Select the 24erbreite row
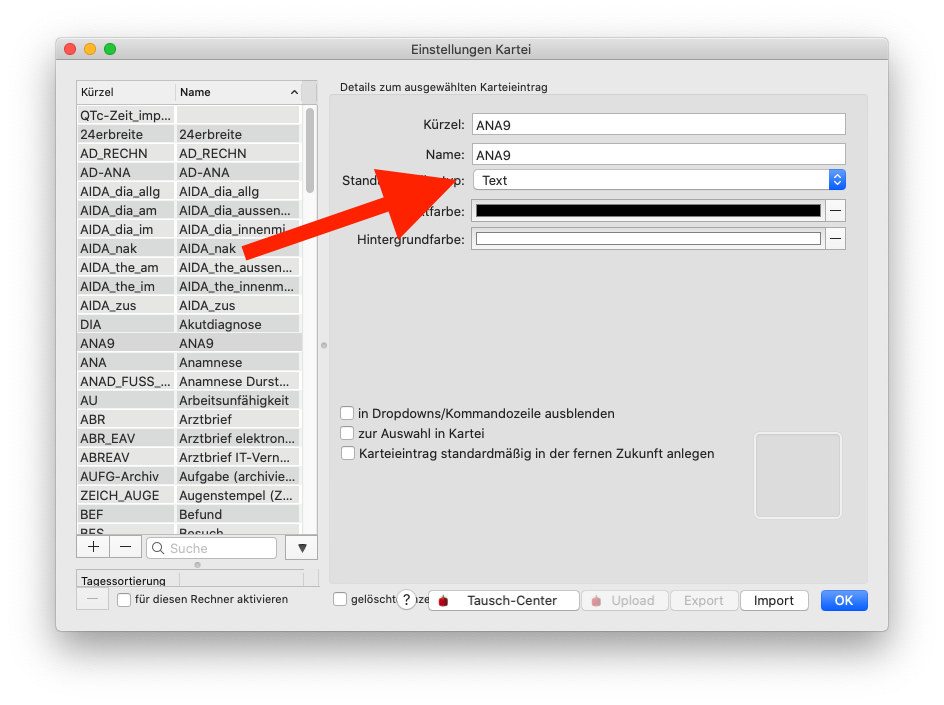The height and width of the screenshot is (705, 944). click(188, 134)
